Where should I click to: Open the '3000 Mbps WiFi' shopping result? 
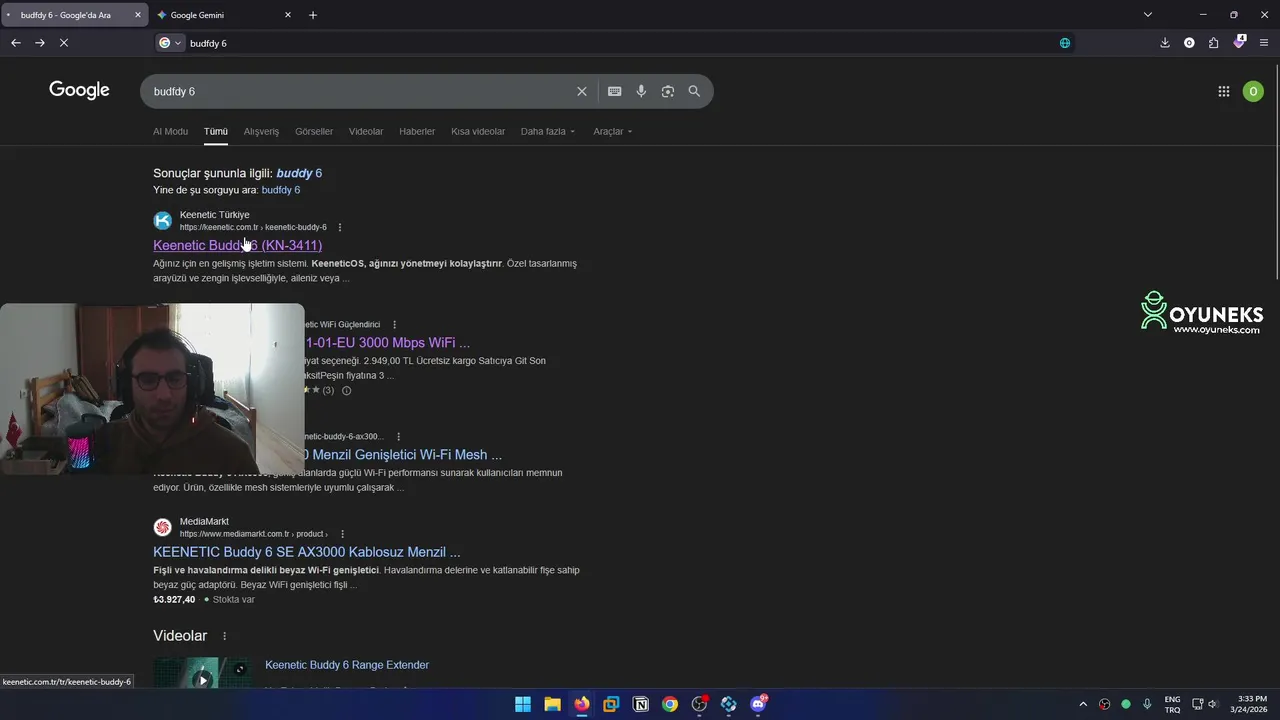(386, 342)
